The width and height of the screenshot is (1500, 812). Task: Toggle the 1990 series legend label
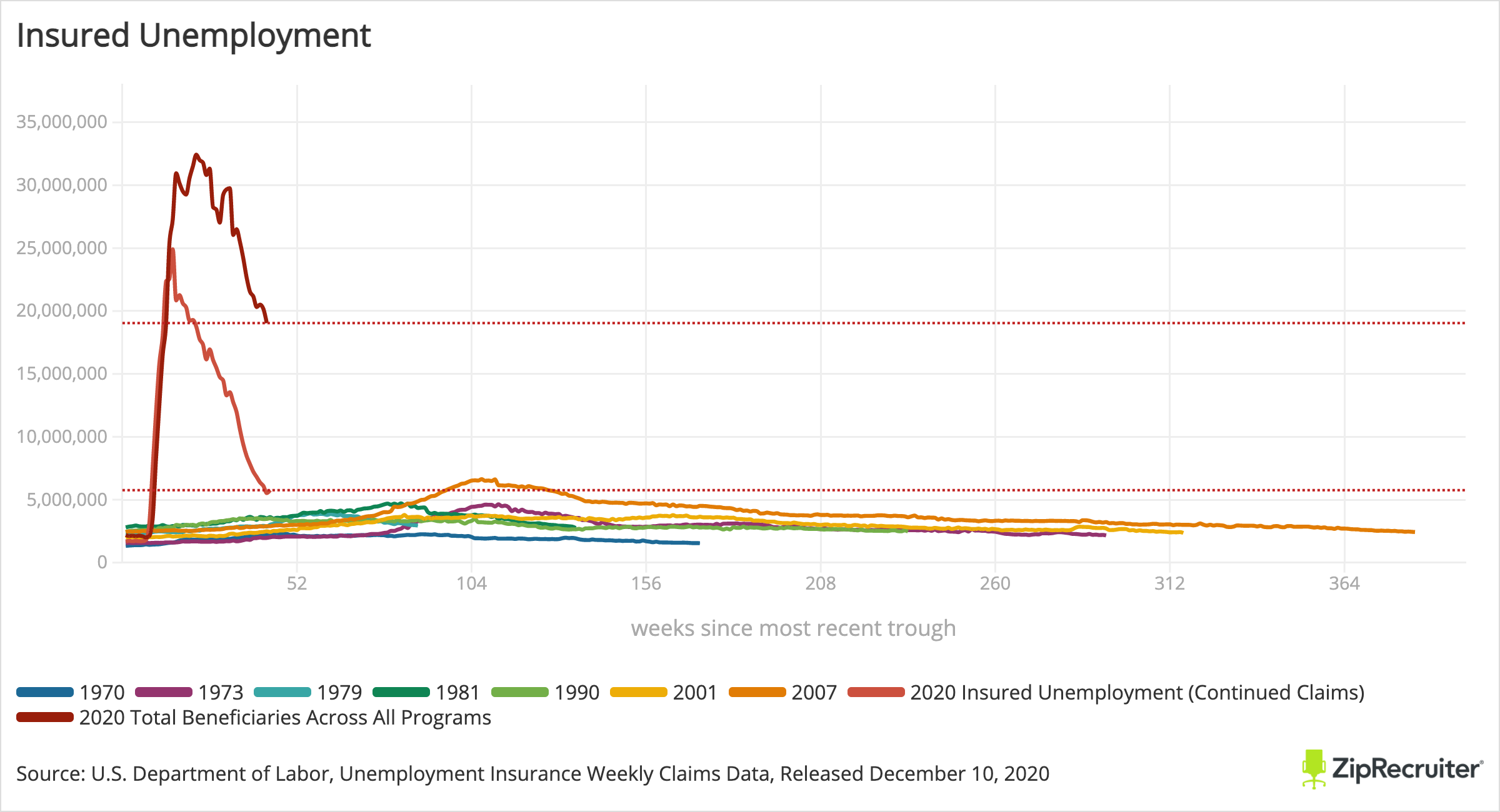[x=576, y=692]
